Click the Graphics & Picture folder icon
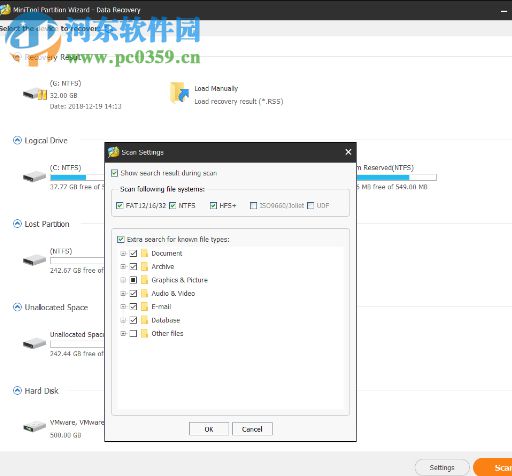 pyautogui.click(x=144, y=280)
